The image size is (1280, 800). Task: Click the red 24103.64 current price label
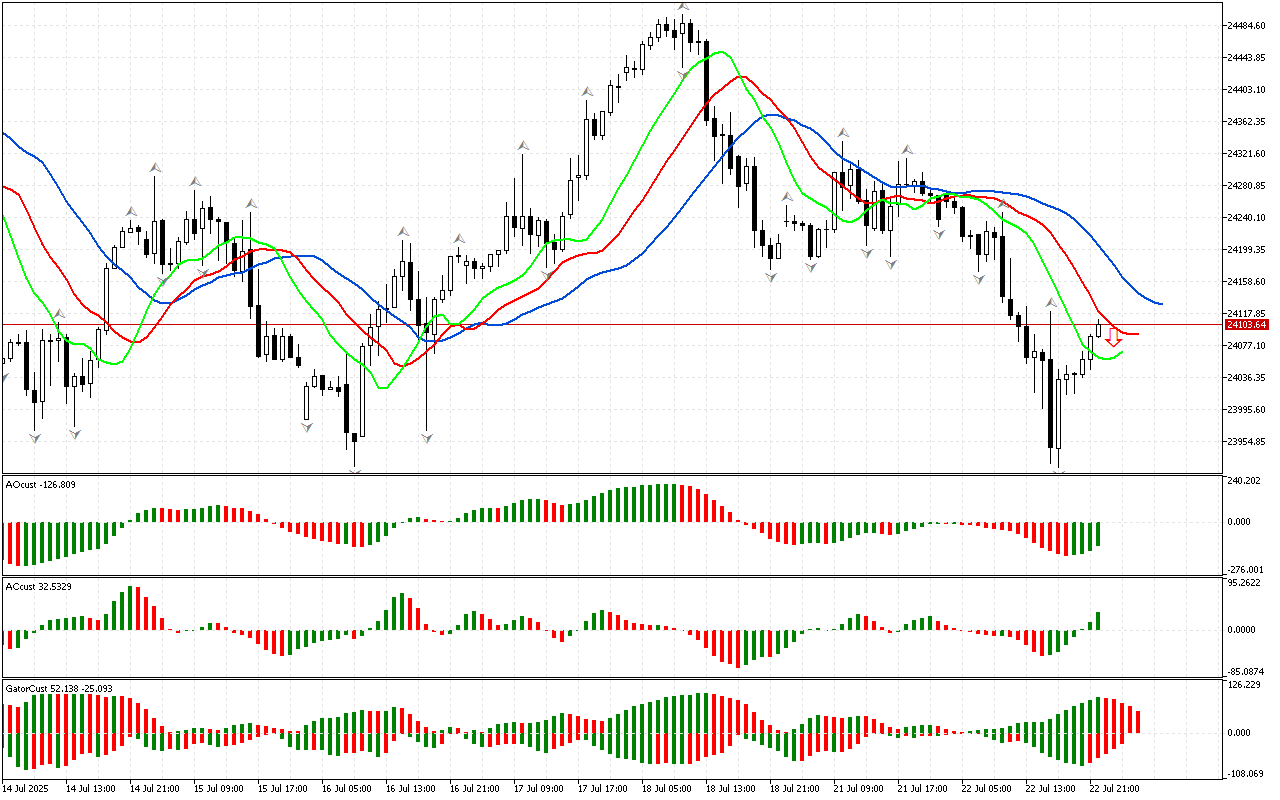point(1246,325)
